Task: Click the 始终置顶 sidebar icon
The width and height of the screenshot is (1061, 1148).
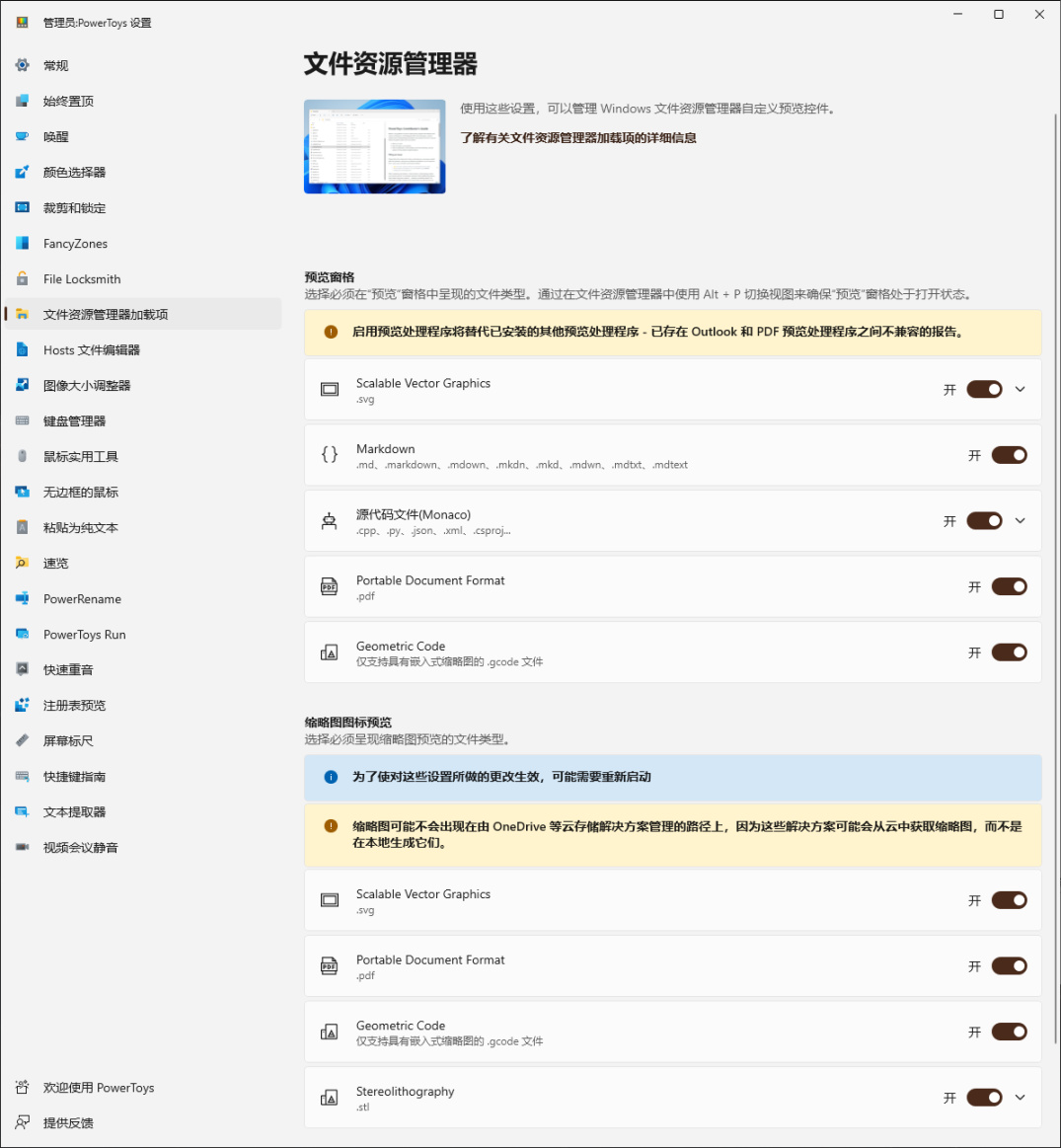Action: tap(22, 101)
